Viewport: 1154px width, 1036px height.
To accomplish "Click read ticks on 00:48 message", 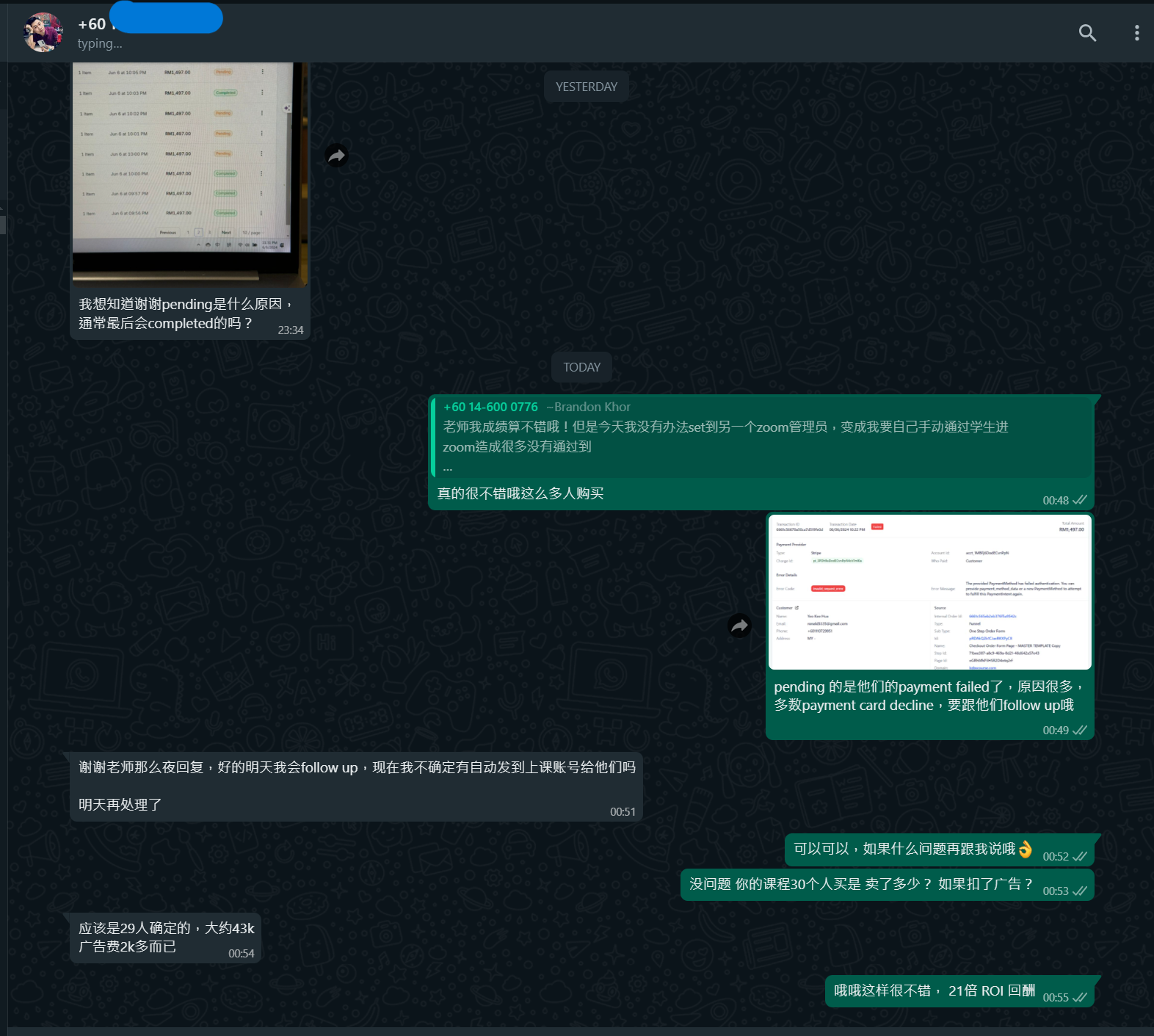I will click(1079, 500).
